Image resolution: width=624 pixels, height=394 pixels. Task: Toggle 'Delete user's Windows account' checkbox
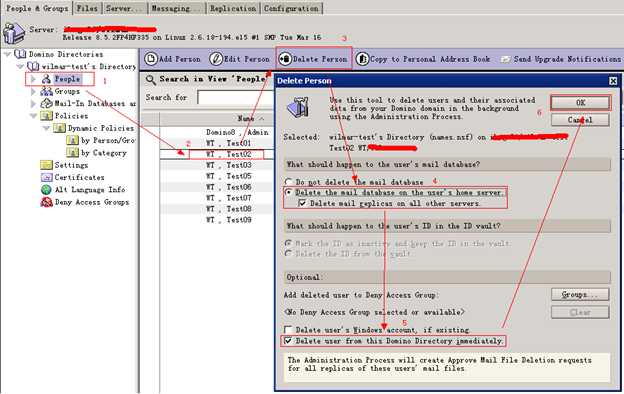(288, 330)
